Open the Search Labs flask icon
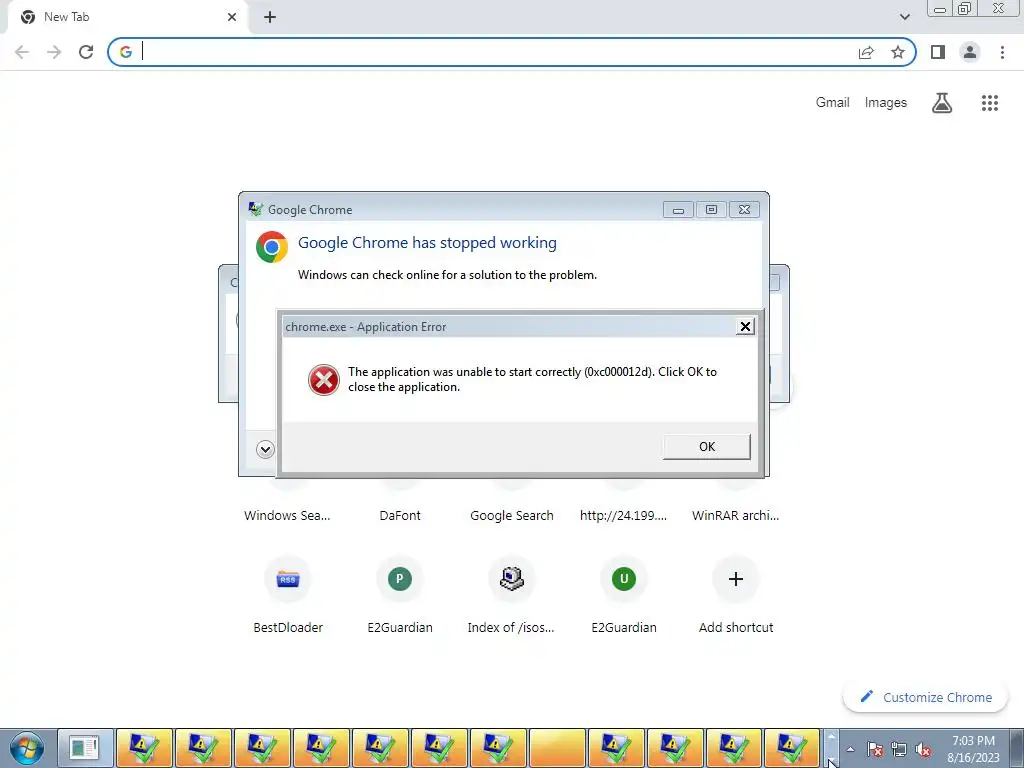Screen dimensions: 1024x768 pyautogui.click(x=942, y=103)
